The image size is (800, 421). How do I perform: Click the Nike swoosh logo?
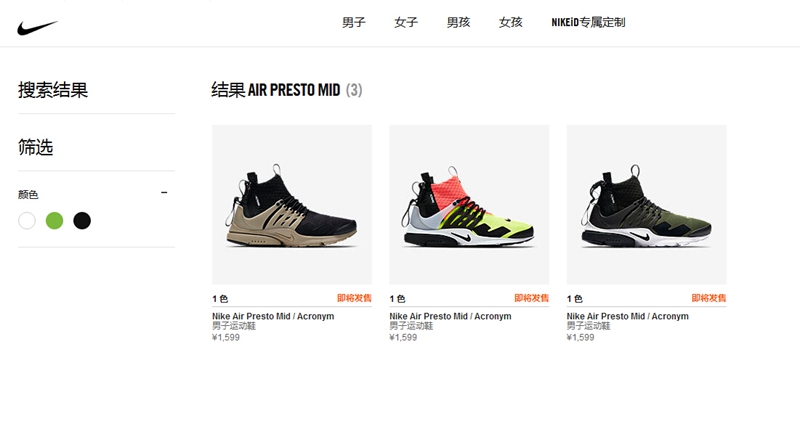coord(37,28)
